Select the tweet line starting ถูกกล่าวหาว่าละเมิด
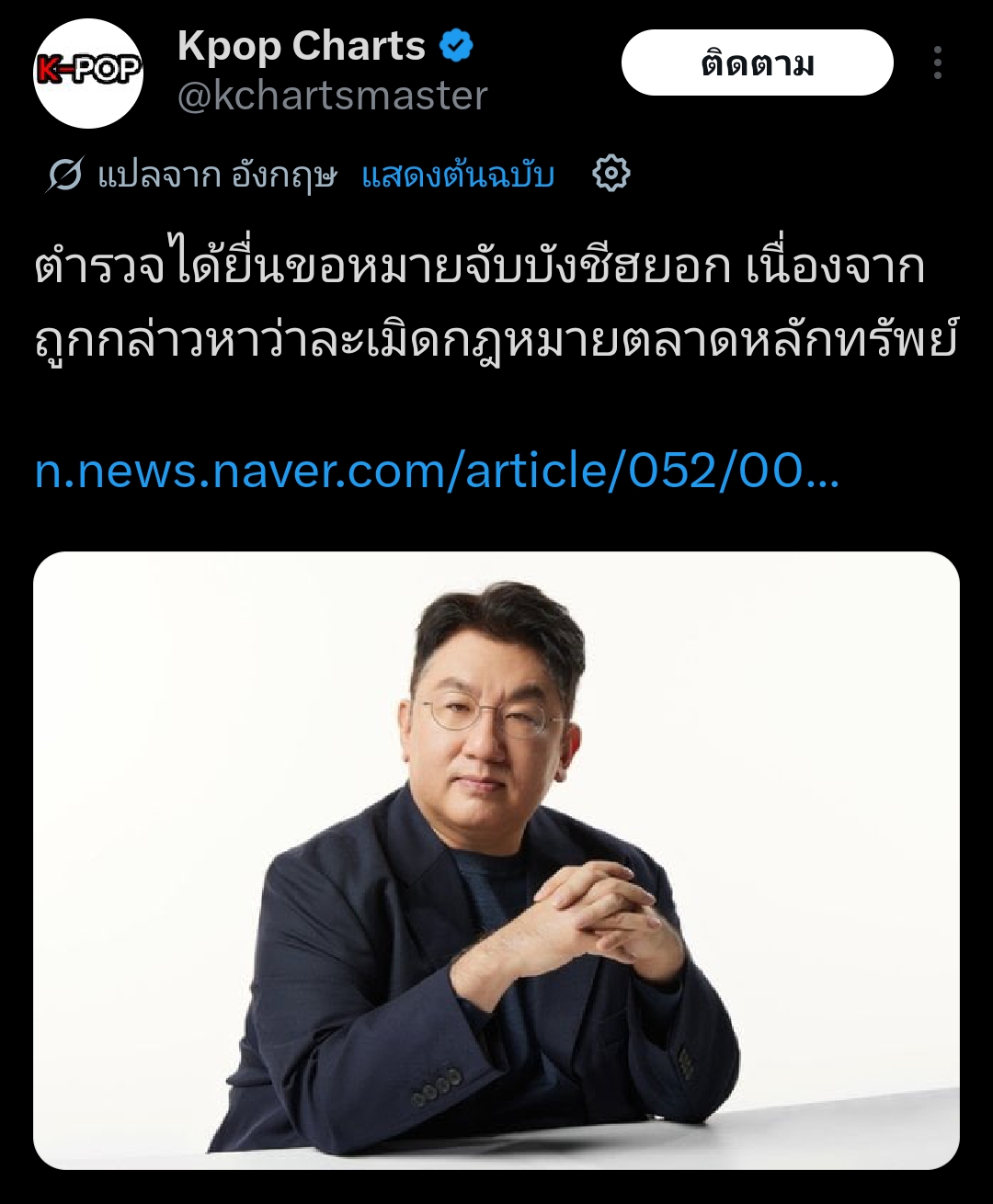This screenshot has width=993, height=1204. tap(496, 340)
